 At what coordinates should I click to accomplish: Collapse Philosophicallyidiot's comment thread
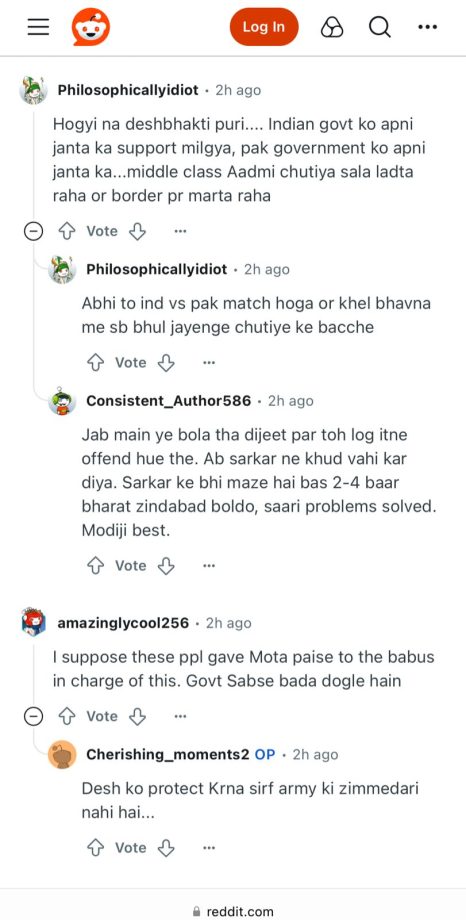pos(33,231)
